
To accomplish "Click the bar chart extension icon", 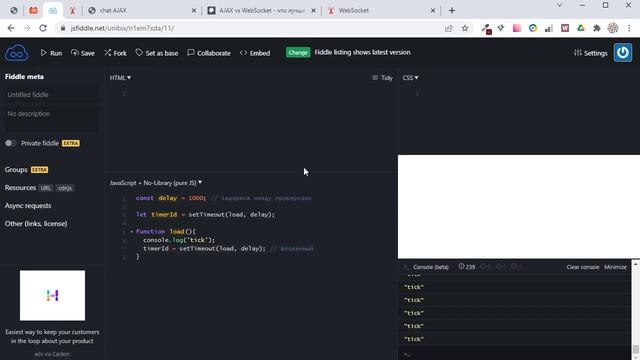I will click(549, 28).
